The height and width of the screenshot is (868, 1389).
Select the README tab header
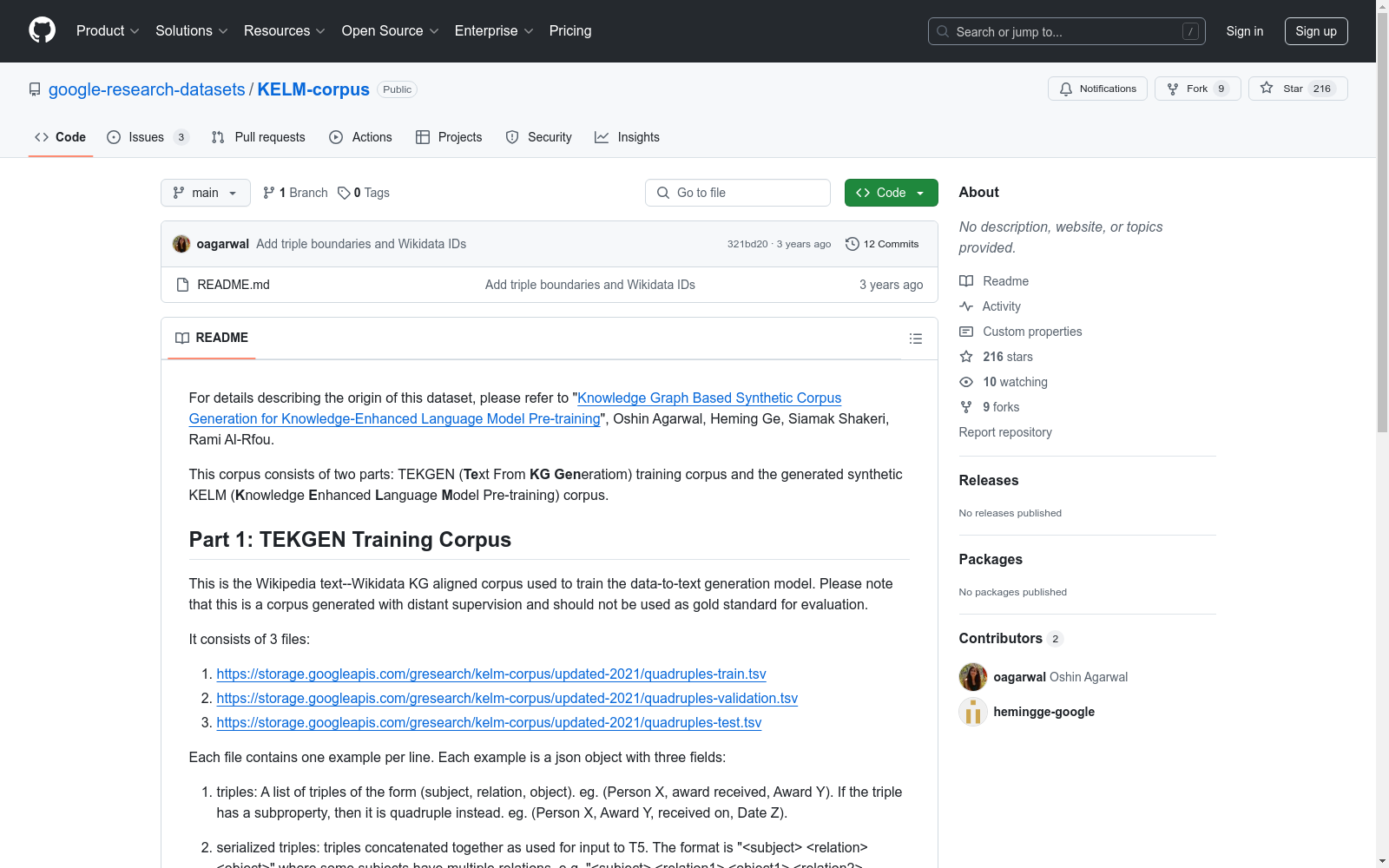tap(212, 338)
